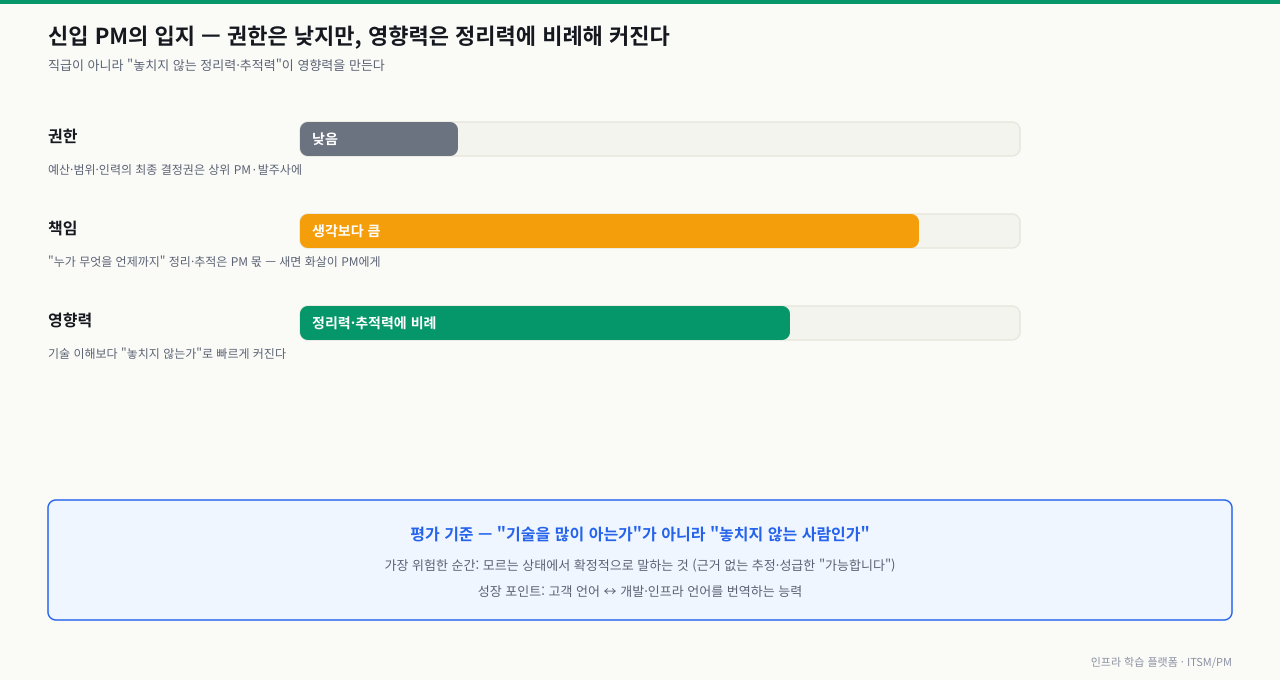Click the description 예산·범위·인력의 최종 결정권은

click(x=175, y=170)
